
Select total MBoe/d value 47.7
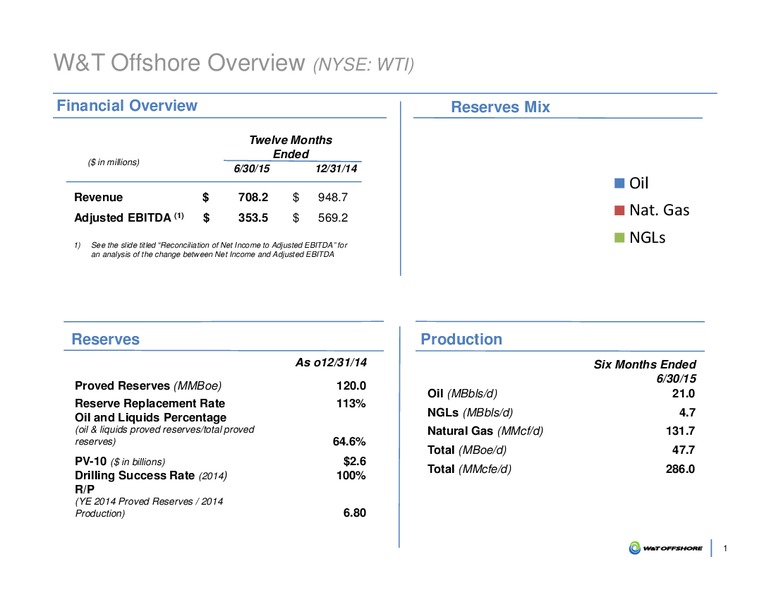coord(683,450)
